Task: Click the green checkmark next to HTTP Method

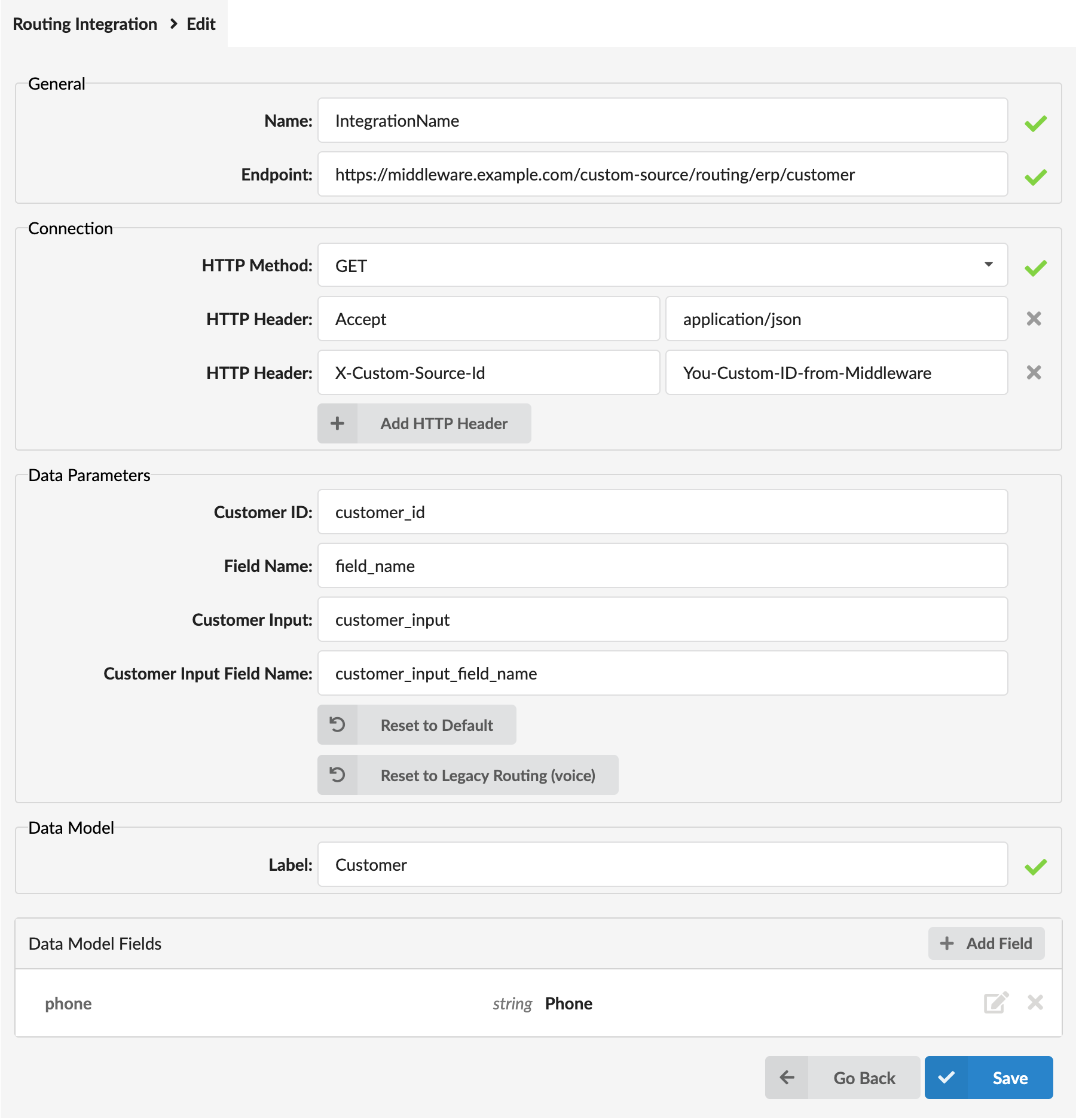Action: tap(1035, 268)
